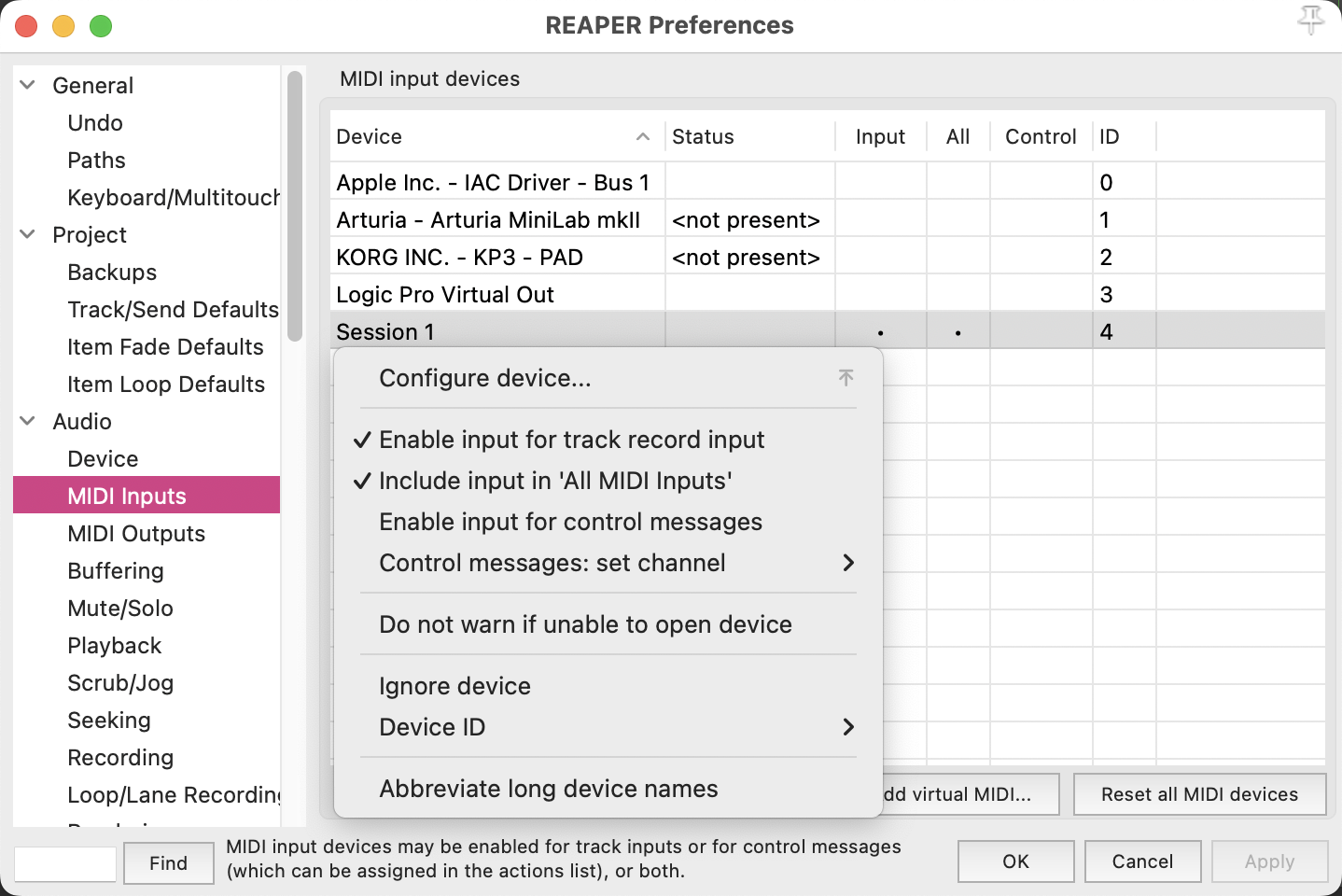Click the Apply button
Viewport: 1342px width, 896px height.
point(1269,861)
